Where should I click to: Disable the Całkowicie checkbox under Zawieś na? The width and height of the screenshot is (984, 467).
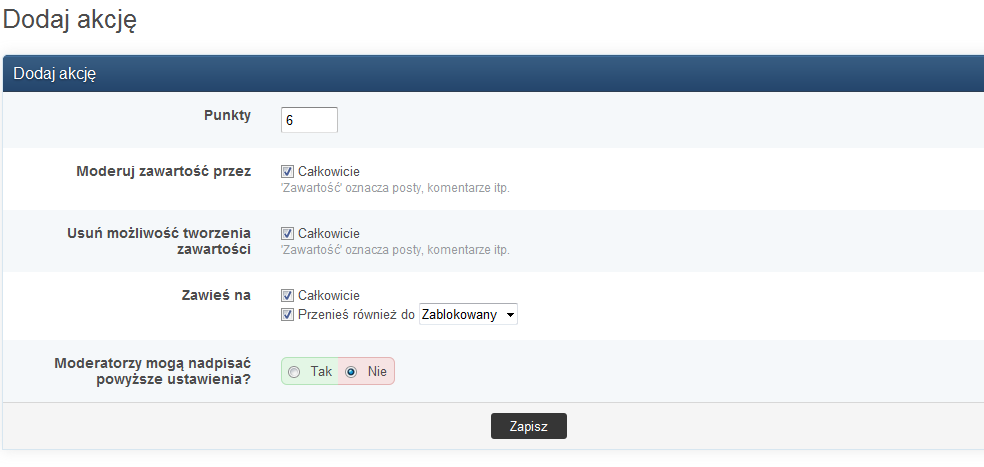tap(288, 296)
